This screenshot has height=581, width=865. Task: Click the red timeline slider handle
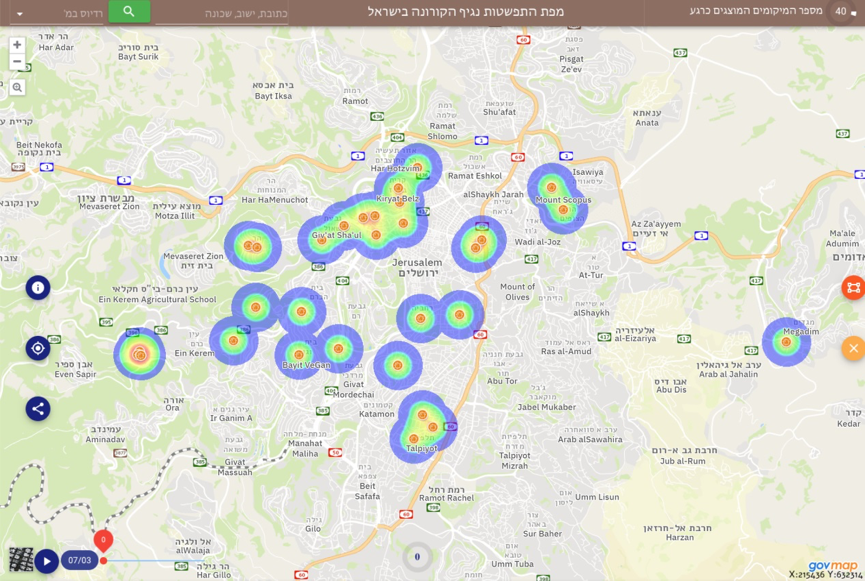coord(103,561)
